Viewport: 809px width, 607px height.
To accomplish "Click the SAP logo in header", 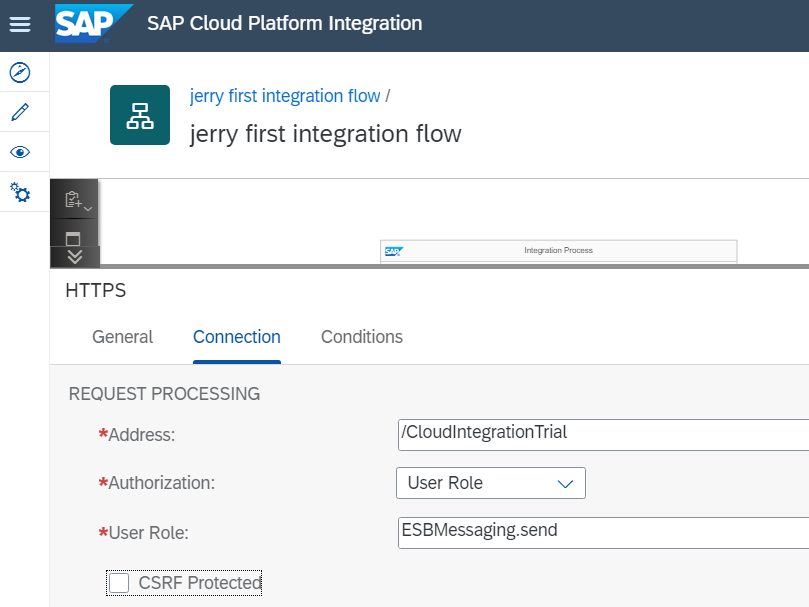I will (x=94, y=24).
